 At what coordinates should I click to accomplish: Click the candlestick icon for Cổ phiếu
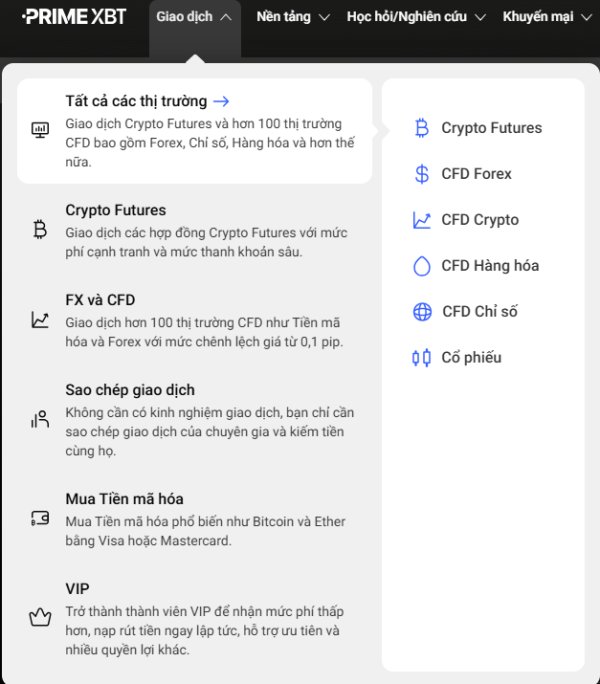coord(422,358)
